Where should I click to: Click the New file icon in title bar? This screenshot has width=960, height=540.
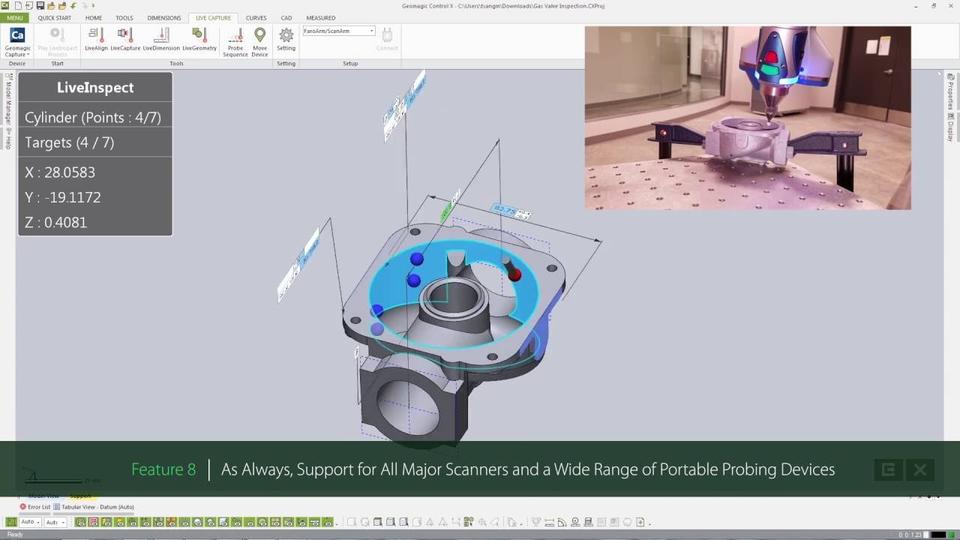(18, 6)
